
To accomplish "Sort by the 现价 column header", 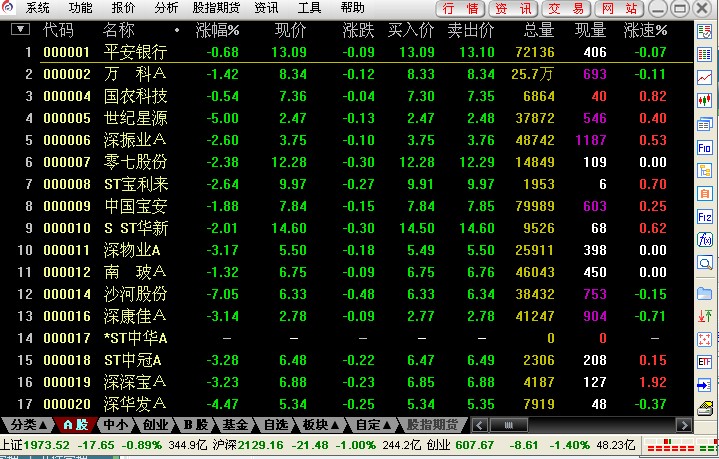I will 290,30.
